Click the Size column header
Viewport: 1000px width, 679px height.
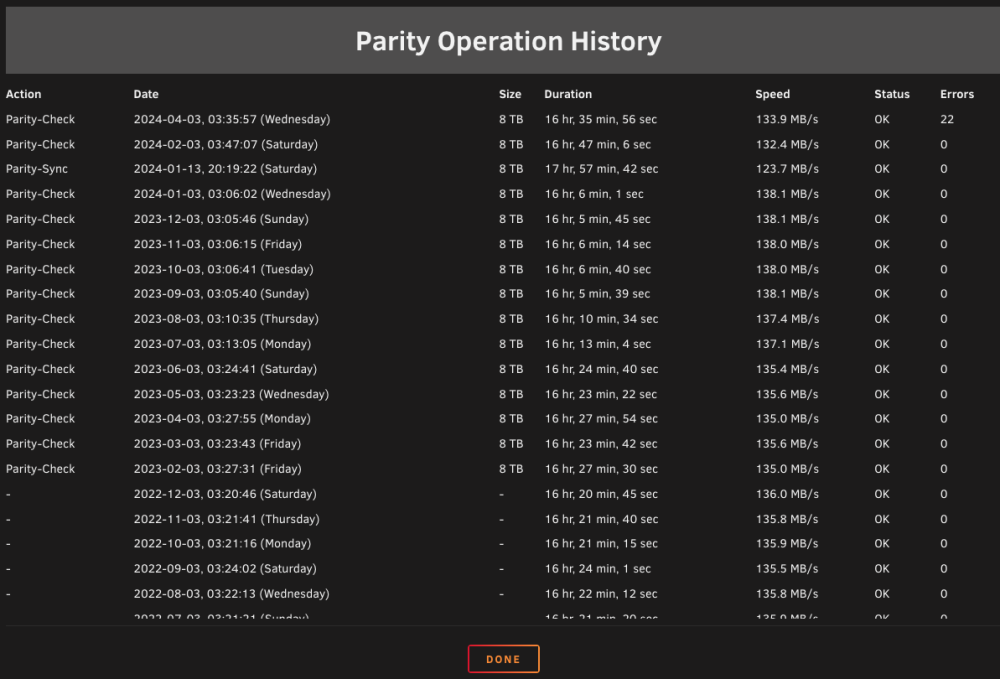coord(510,94)
